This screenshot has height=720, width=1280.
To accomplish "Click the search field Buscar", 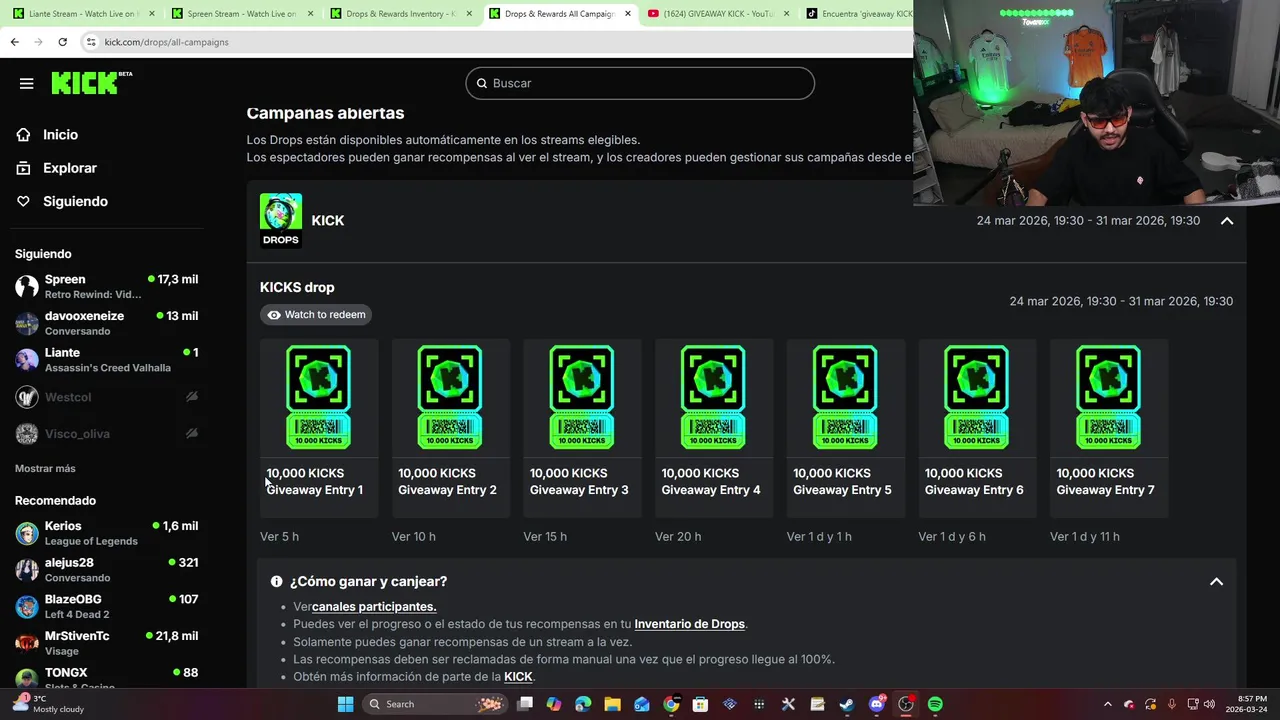I will [x=640, y=83].
